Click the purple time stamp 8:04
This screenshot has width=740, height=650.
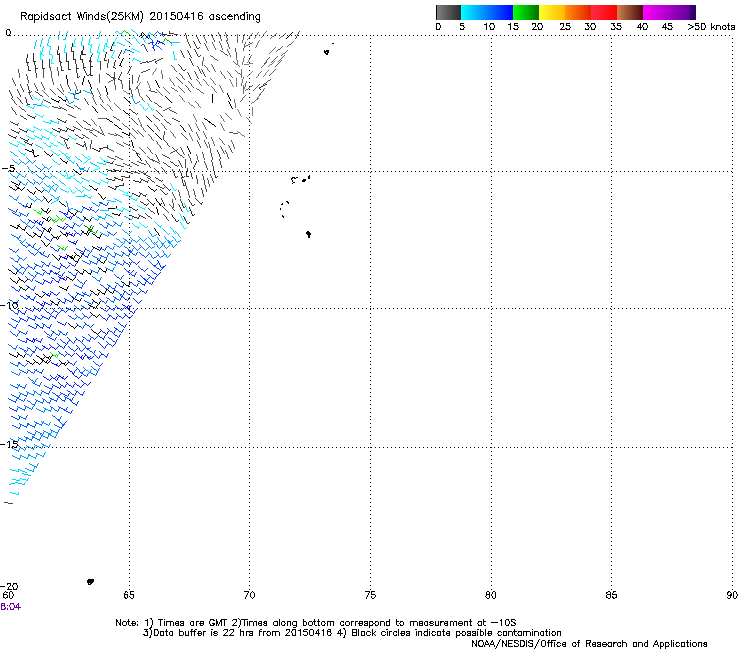pos(10,607)
